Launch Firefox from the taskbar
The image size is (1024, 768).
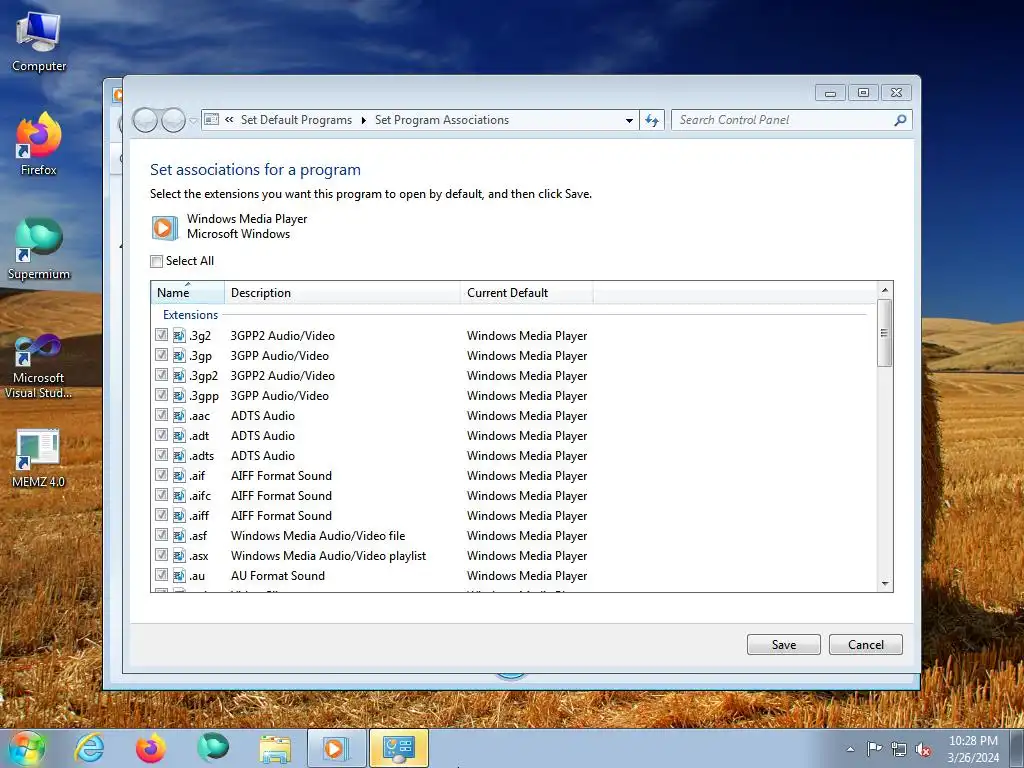point(151,748)
